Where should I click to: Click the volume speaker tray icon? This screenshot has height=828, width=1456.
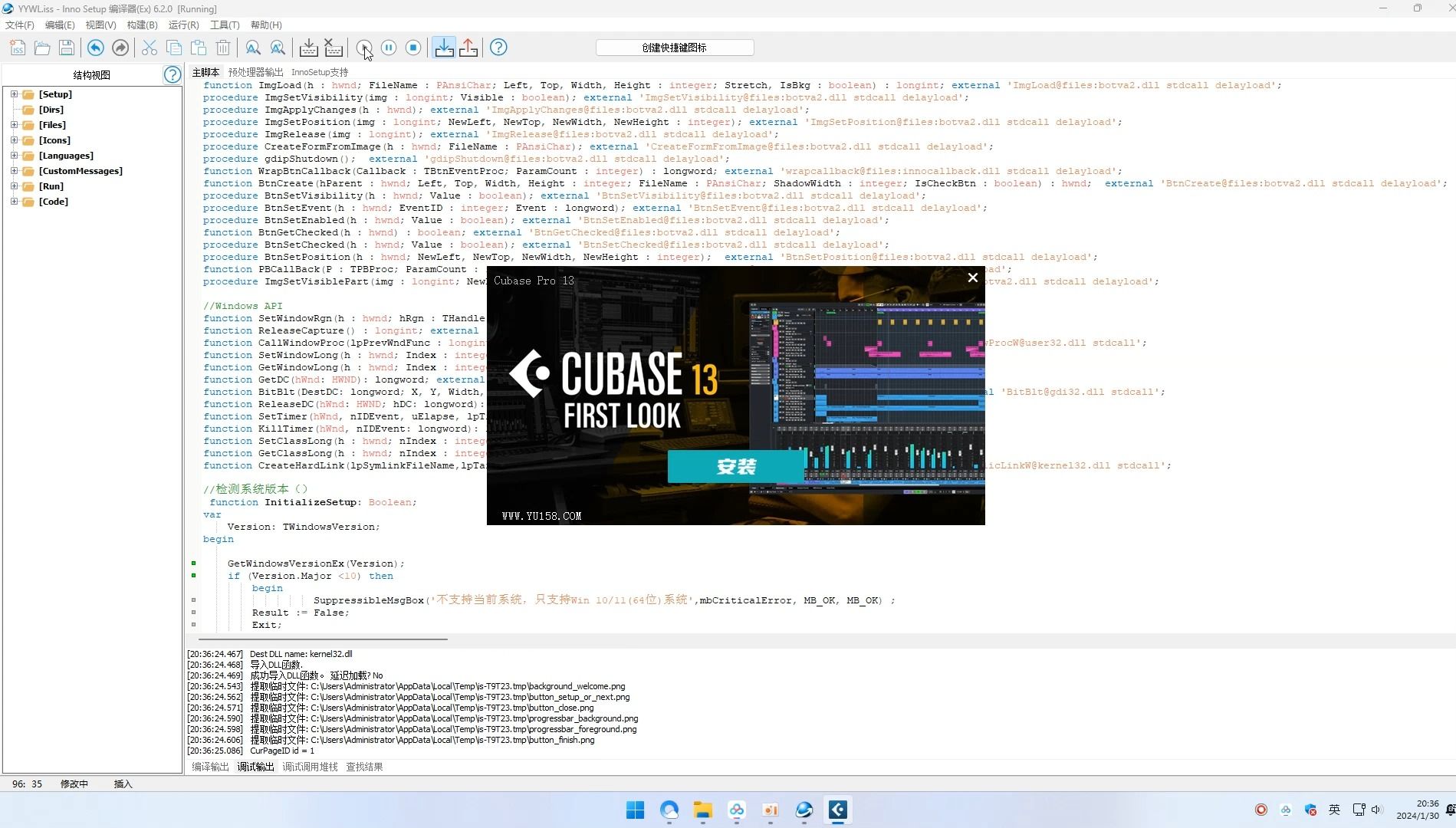tap(1376, 810)
